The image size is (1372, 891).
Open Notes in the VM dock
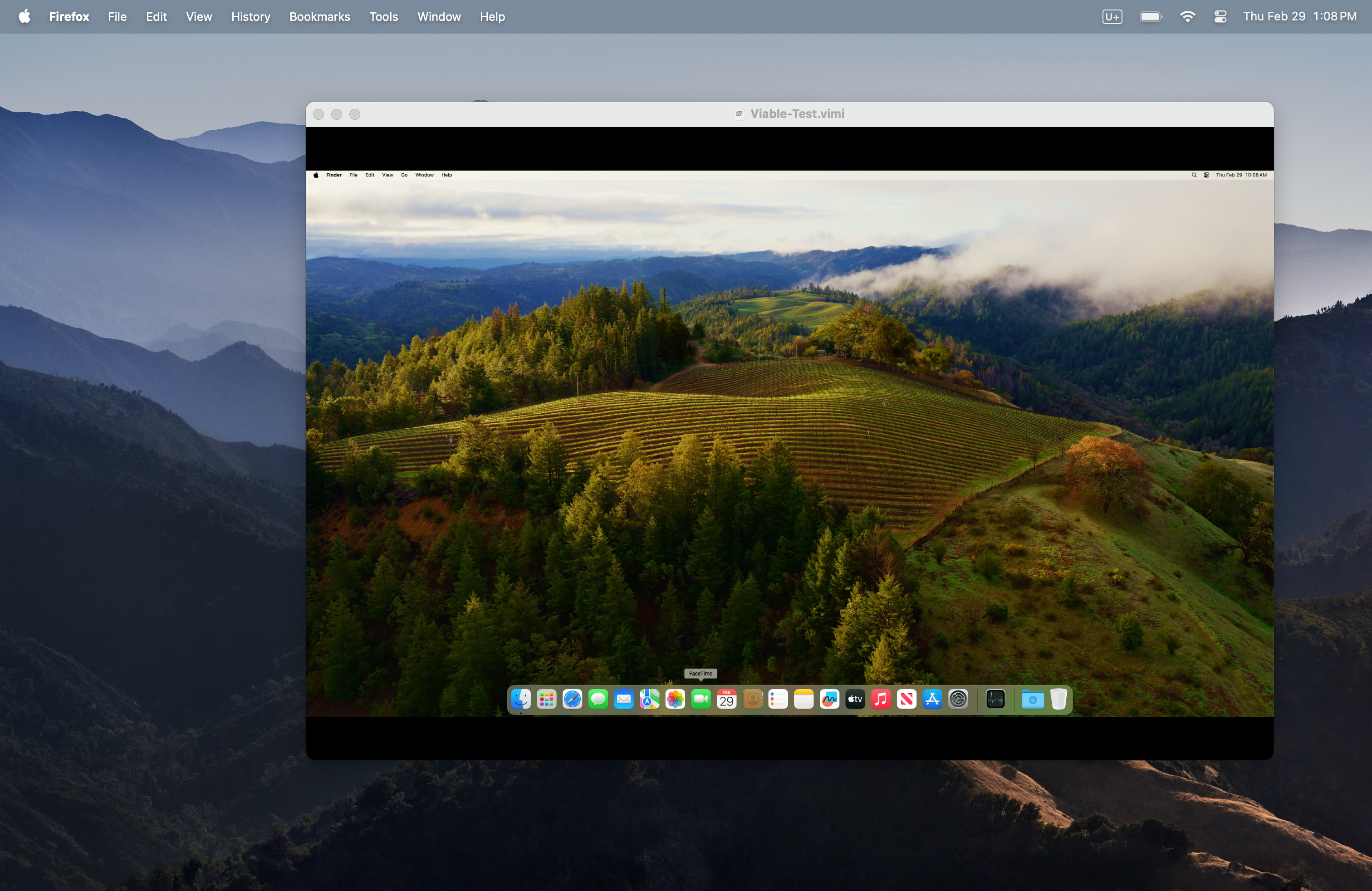[804, 700]
